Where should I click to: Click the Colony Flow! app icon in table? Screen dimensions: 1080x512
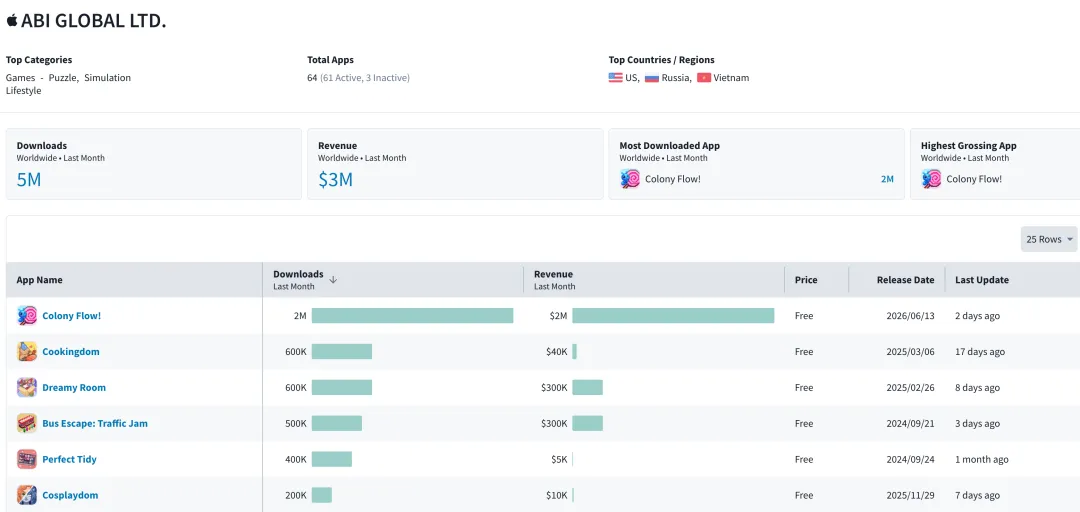point(27,316)
